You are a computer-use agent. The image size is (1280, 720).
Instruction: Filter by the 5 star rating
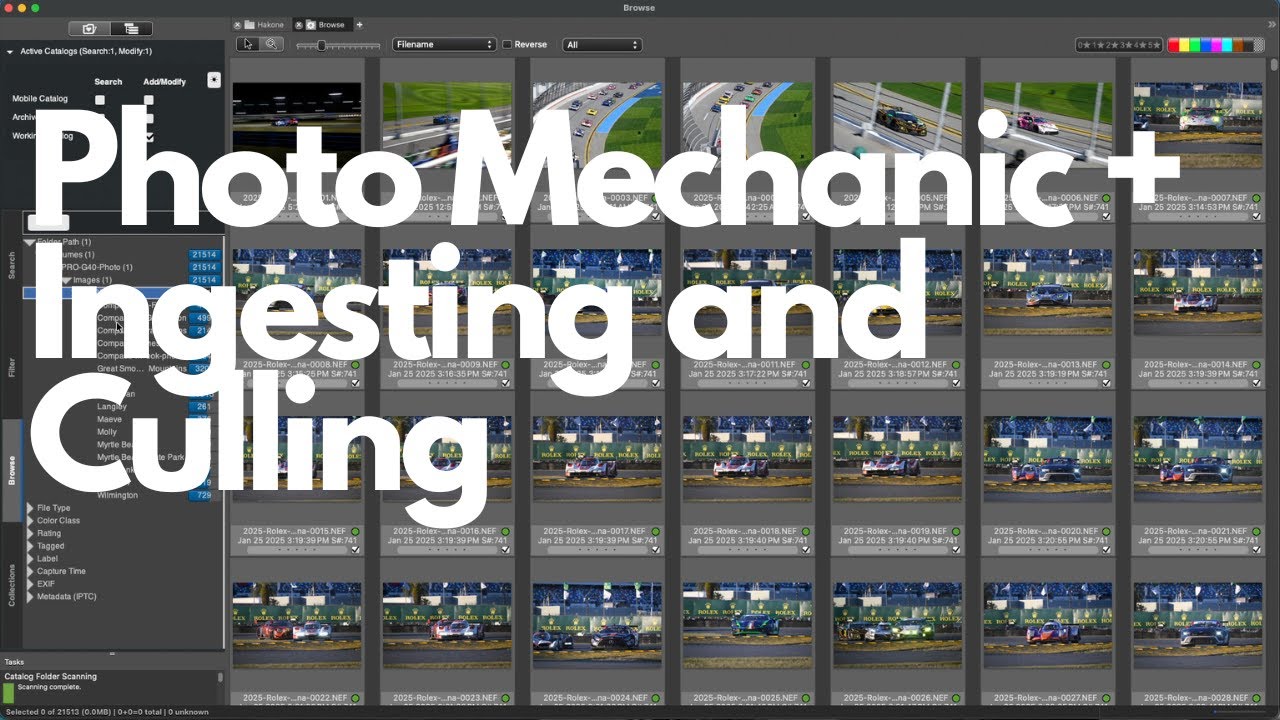click(x=1155, y=45)
